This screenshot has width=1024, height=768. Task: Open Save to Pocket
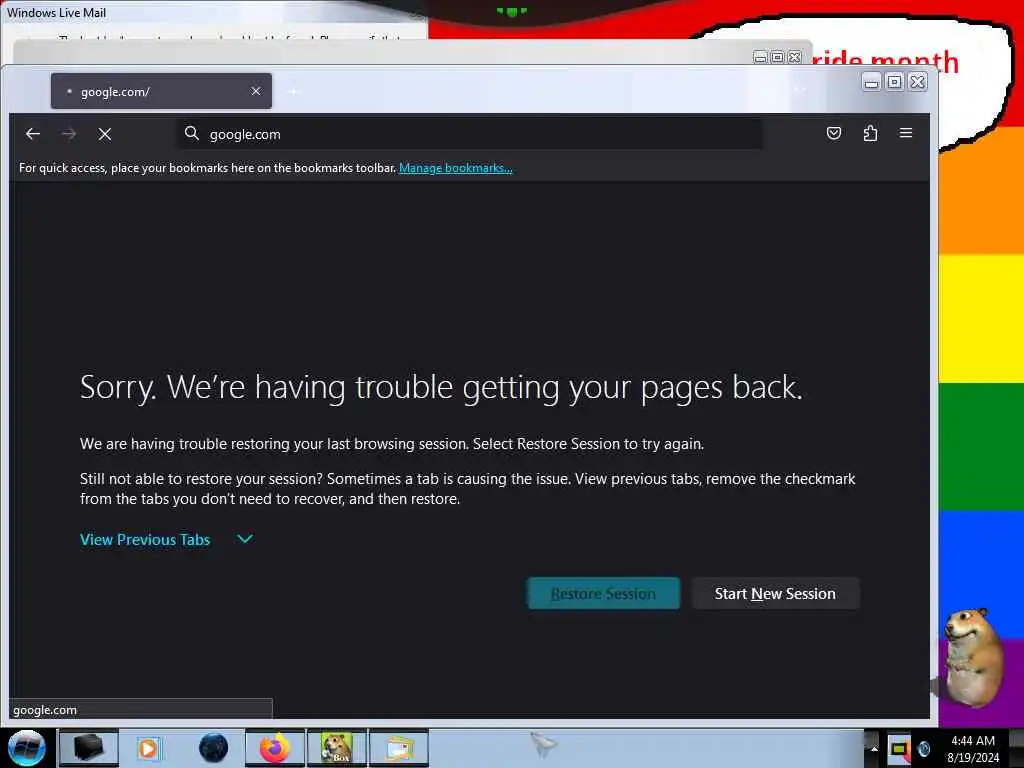(834, 133)
